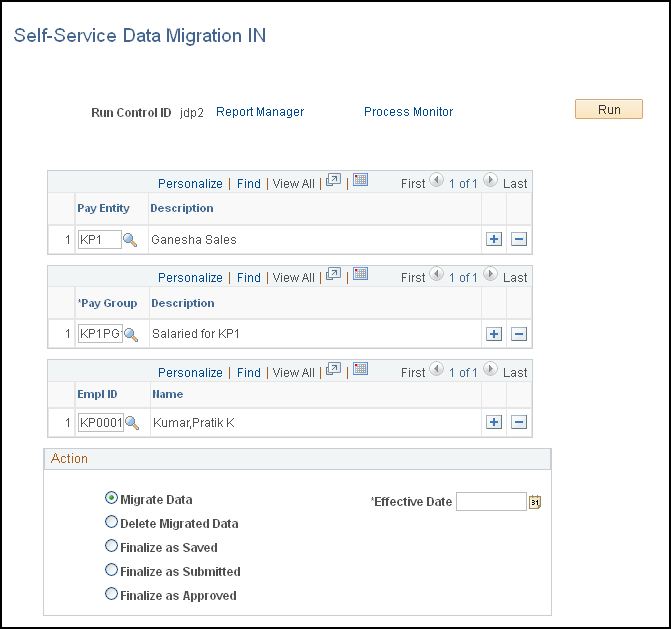Add a row after Pay Entity KP1
Image resolution: width=671 pixels, height=629 pixels.
493,240
